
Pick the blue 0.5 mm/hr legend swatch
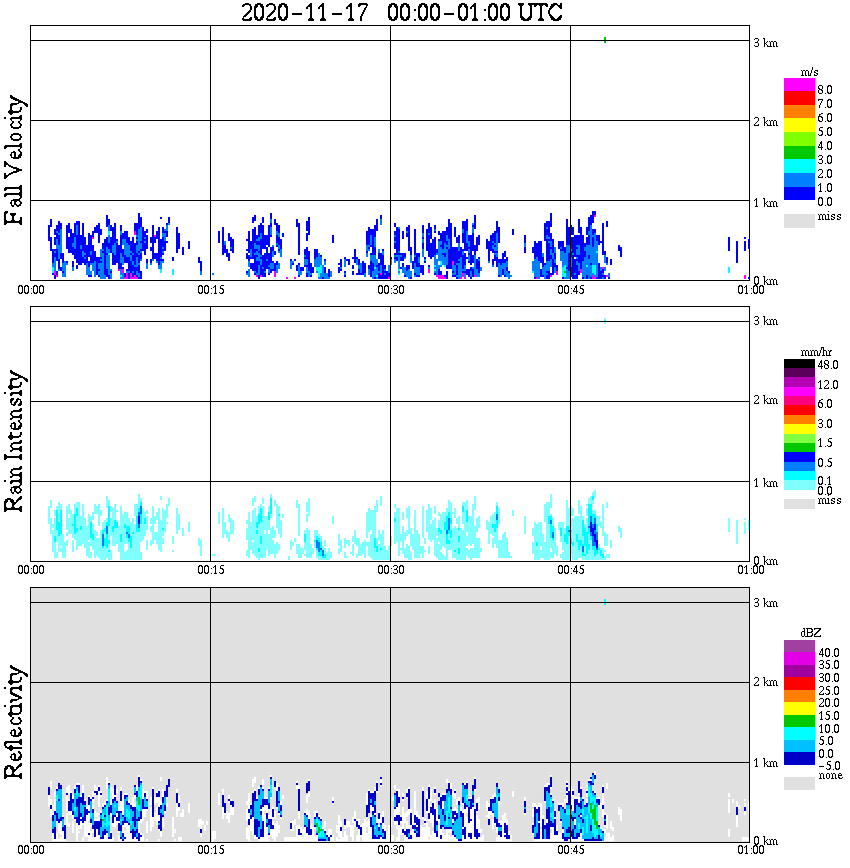coord(799,457)
